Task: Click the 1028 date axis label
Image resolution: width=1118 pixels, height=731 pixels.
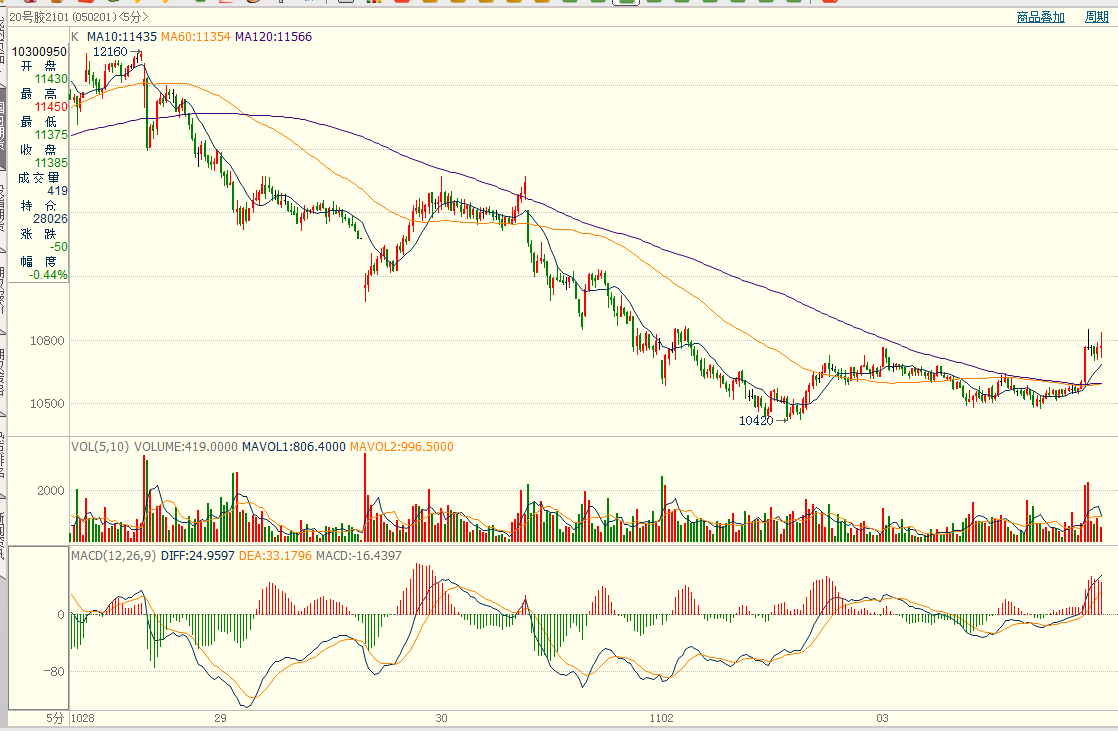Action: tap(83, 718)
